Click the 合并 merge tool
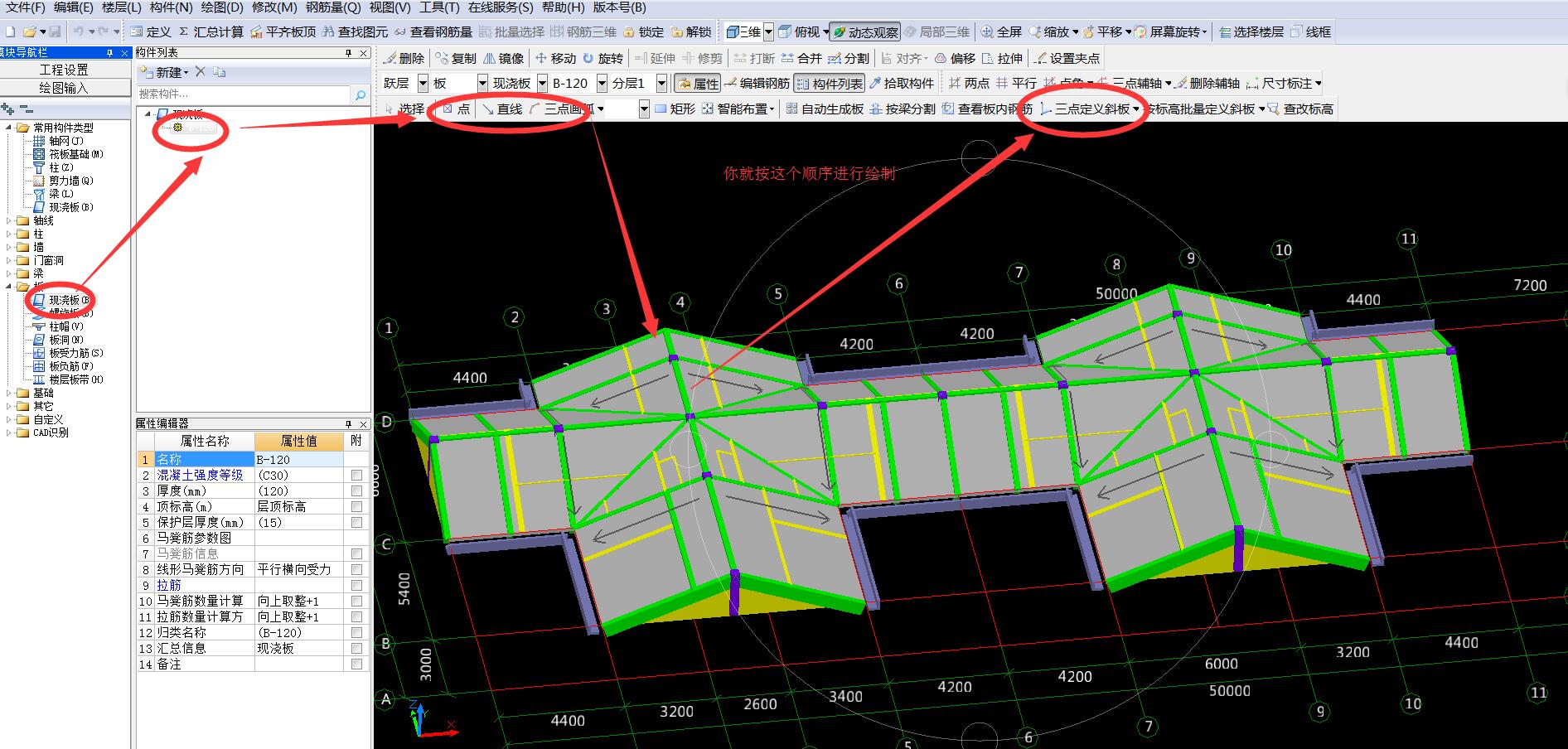 point(801,58)
